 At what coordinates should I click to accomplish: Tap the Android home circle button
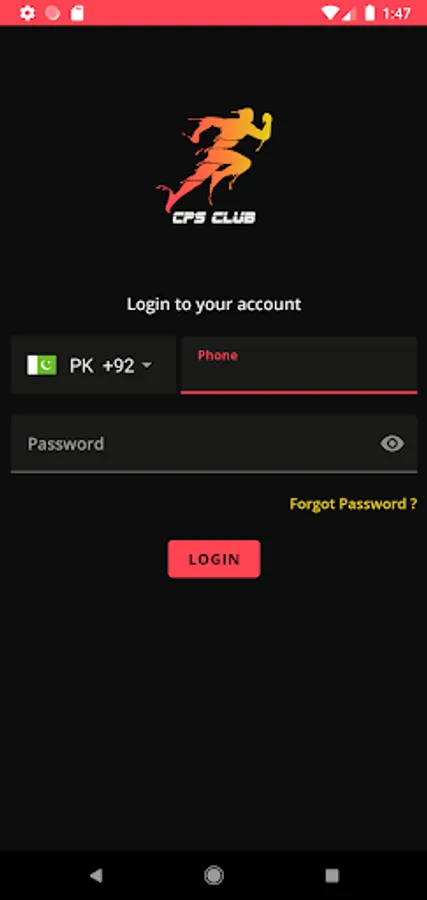[x=214, y=875]
